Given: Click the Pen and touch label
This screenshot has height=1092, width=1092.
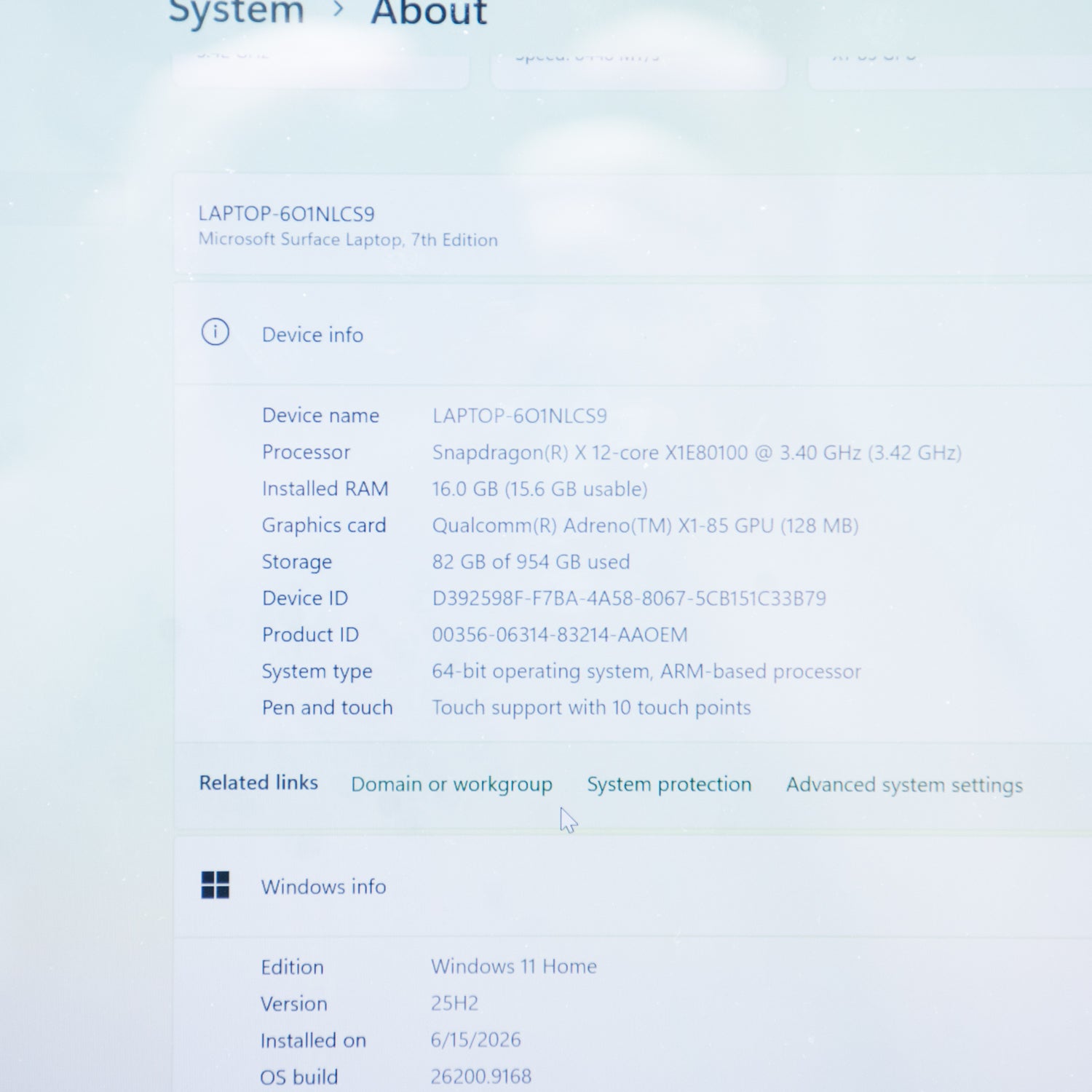Looking at the screenshot, I should point(328,708).
